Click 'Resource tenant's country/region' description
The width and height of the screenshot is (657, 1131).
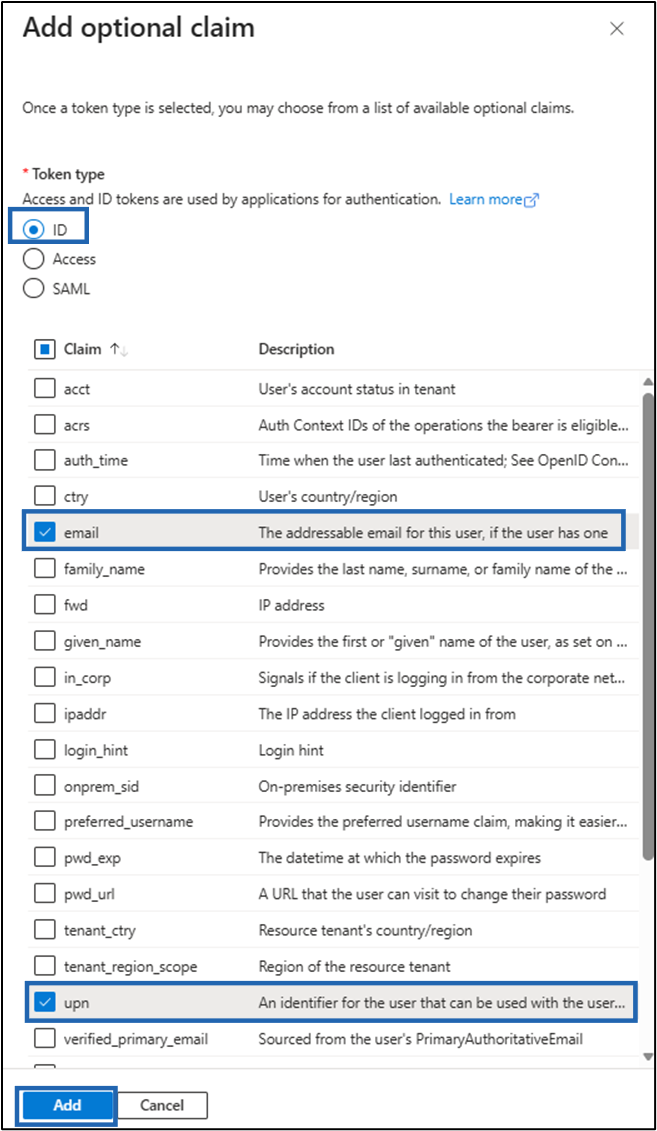pyautogui.click(x=366, y=930)
